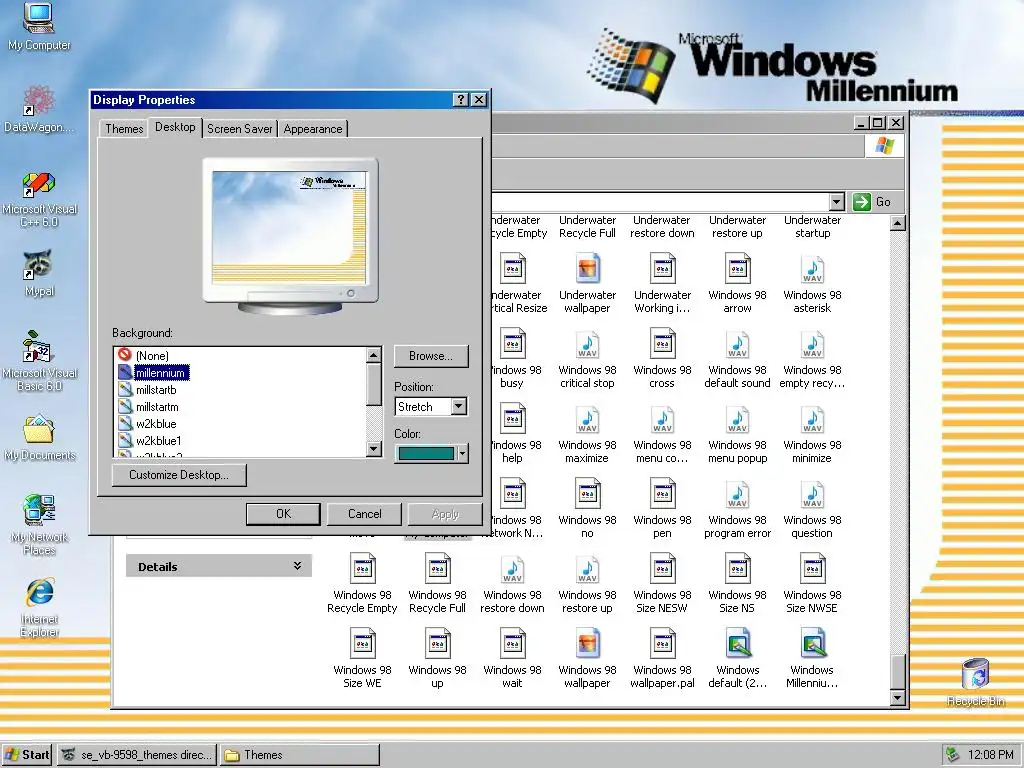Select Windows 98 pen cursor file

coord(662,509)
